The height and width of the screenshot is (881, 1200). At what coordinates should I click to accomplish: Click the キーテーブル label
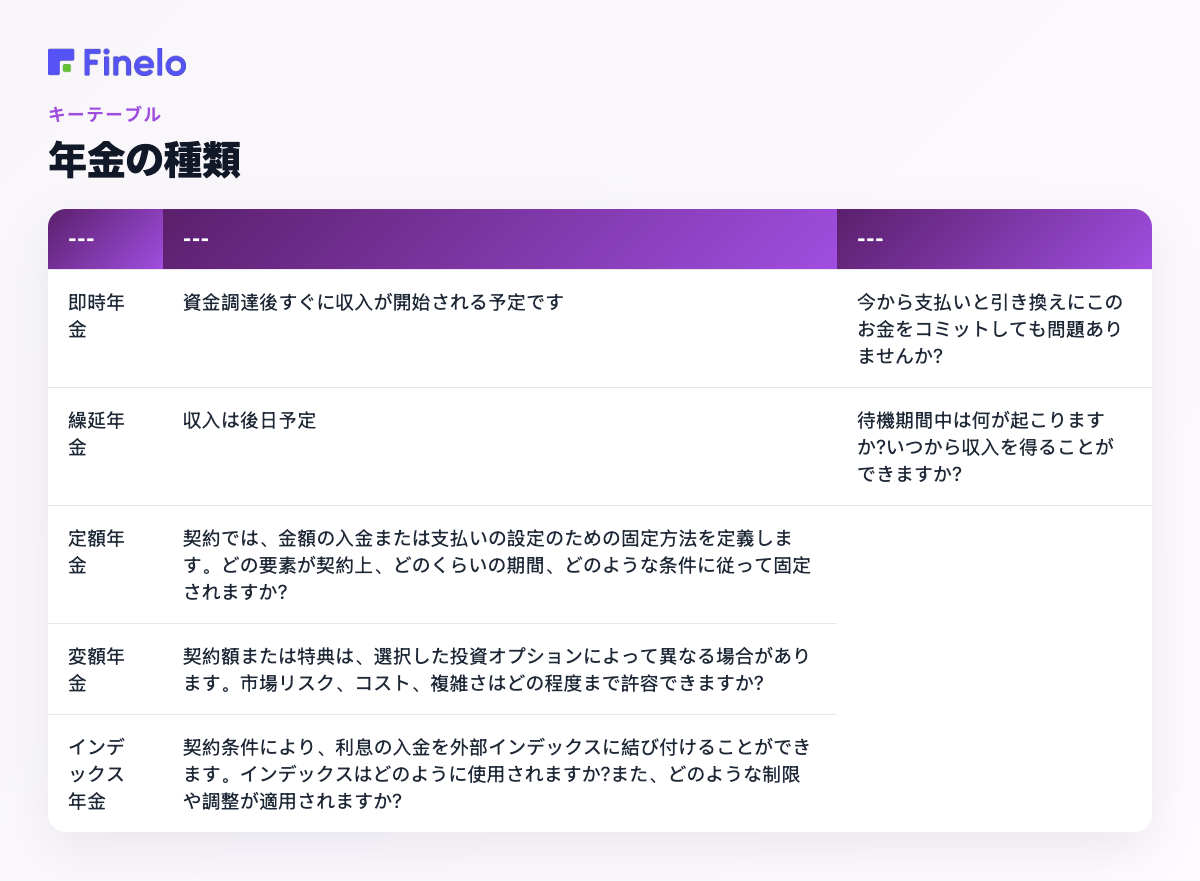[104, 114]
